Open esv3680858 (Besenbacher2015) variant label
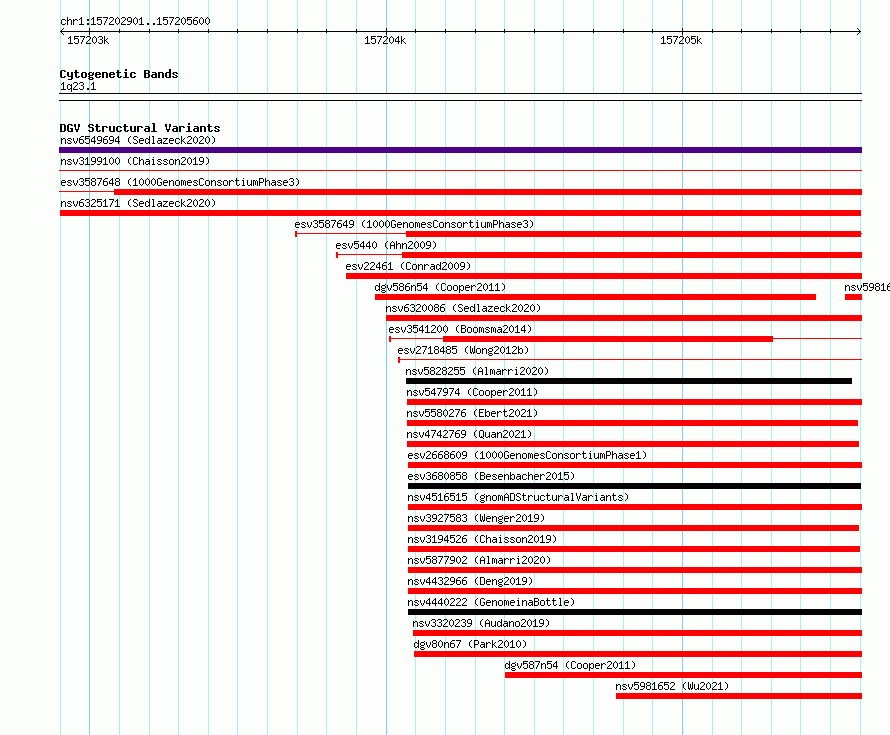 tap(491, 476)
